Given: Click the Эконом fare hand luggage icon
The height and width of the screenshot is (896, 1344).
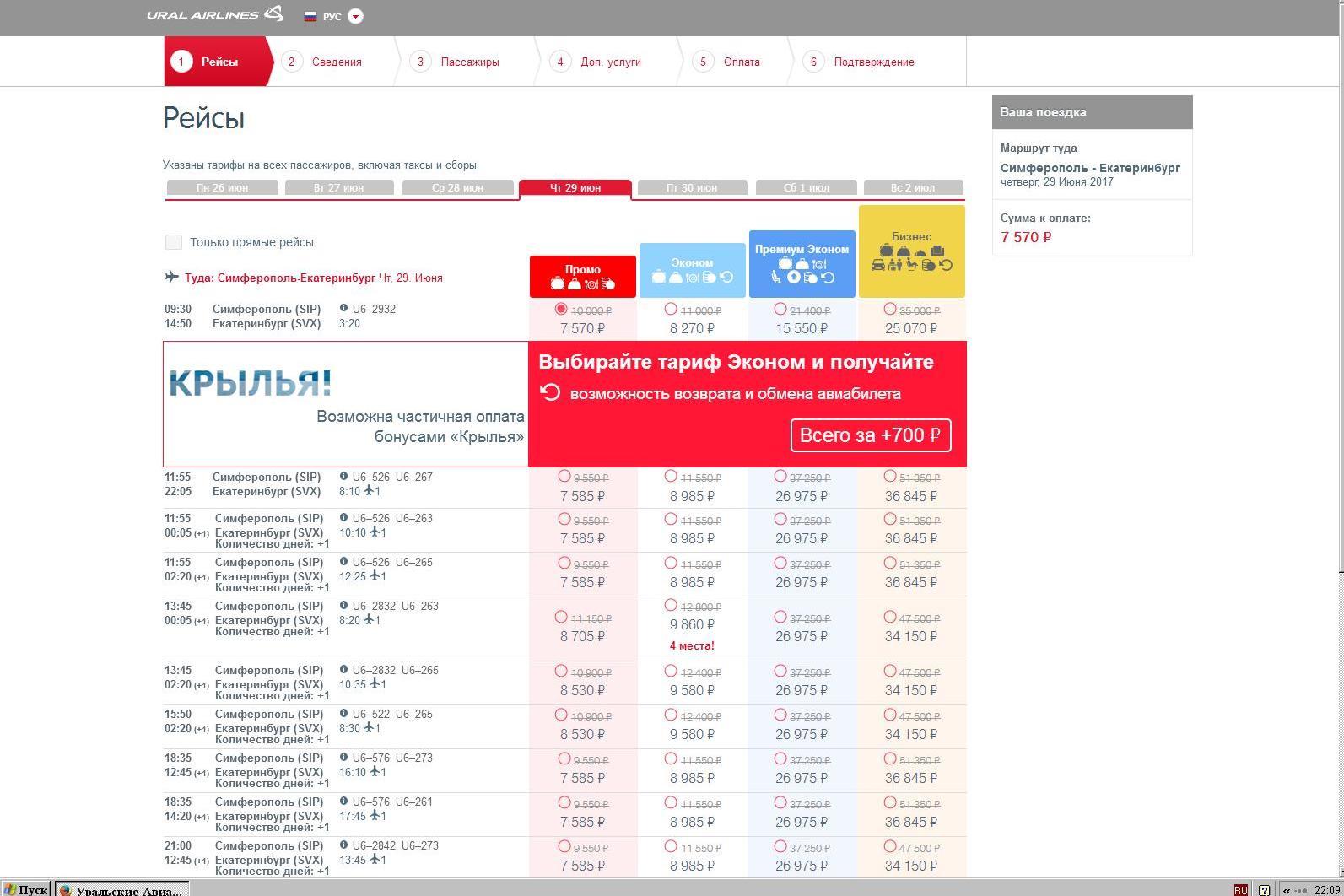Looking at the screenshot, I should click(676, 278).
